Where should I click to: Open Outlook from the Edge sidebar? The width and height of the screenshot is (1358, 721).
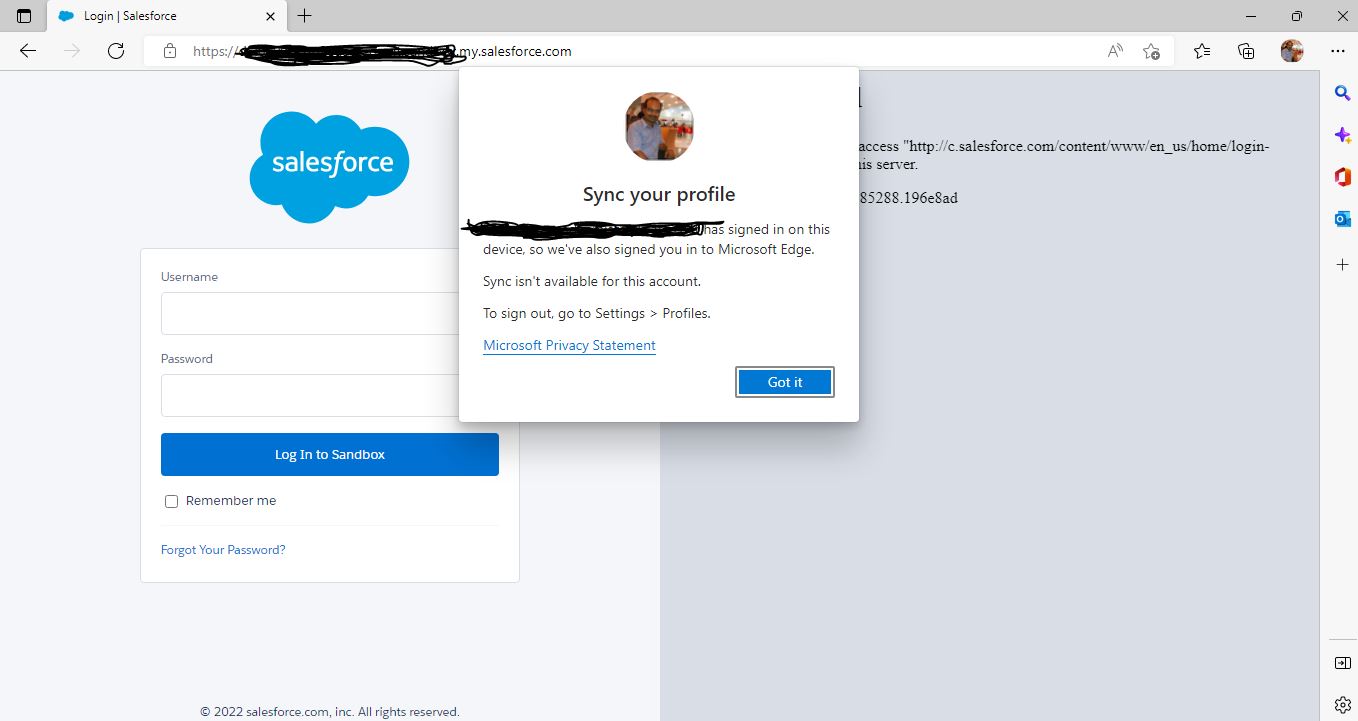click(x=1342, y=218)
